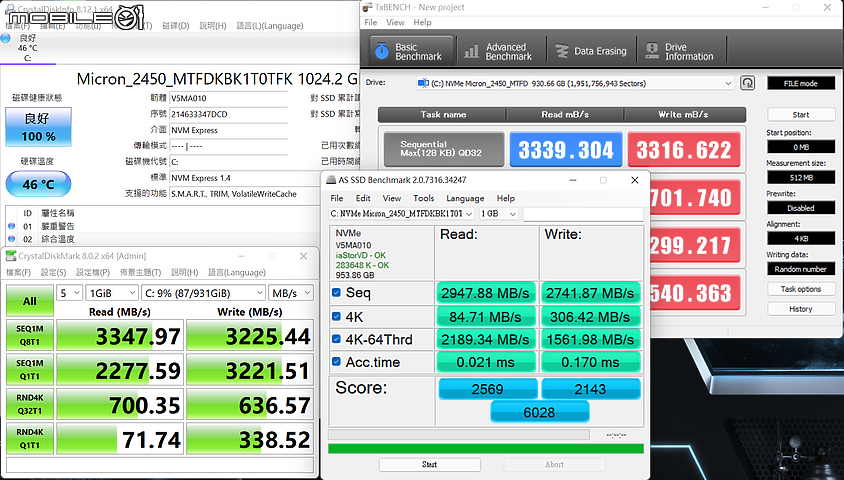
Task: Click the blue health orb above 良好
Action: coord(6,38)
